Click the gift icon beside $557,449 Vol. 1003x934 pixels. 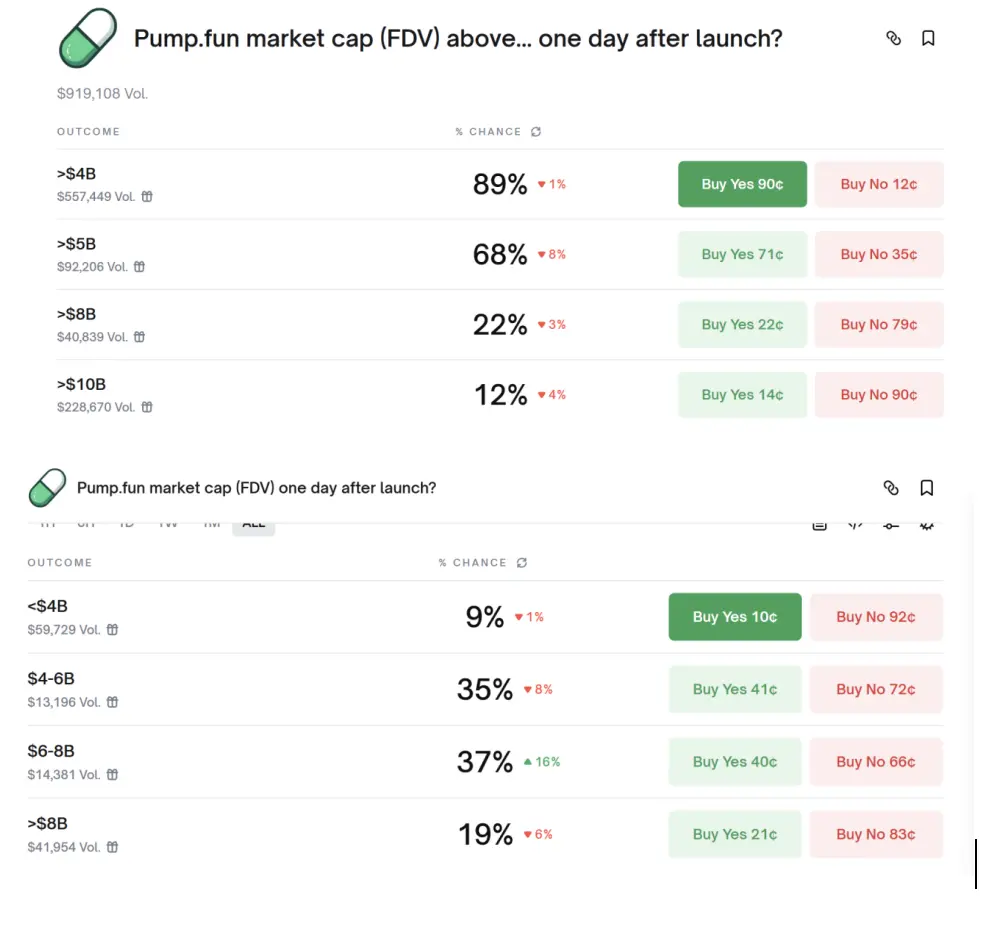147,197
